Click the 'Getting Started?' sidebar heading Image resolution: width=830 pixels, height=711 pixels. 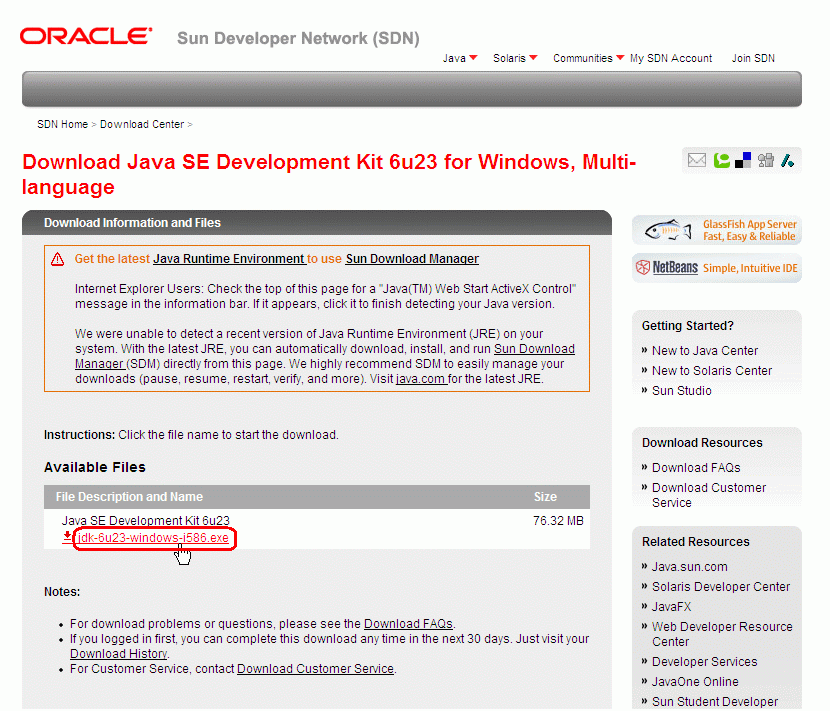(x=688, y=326)
